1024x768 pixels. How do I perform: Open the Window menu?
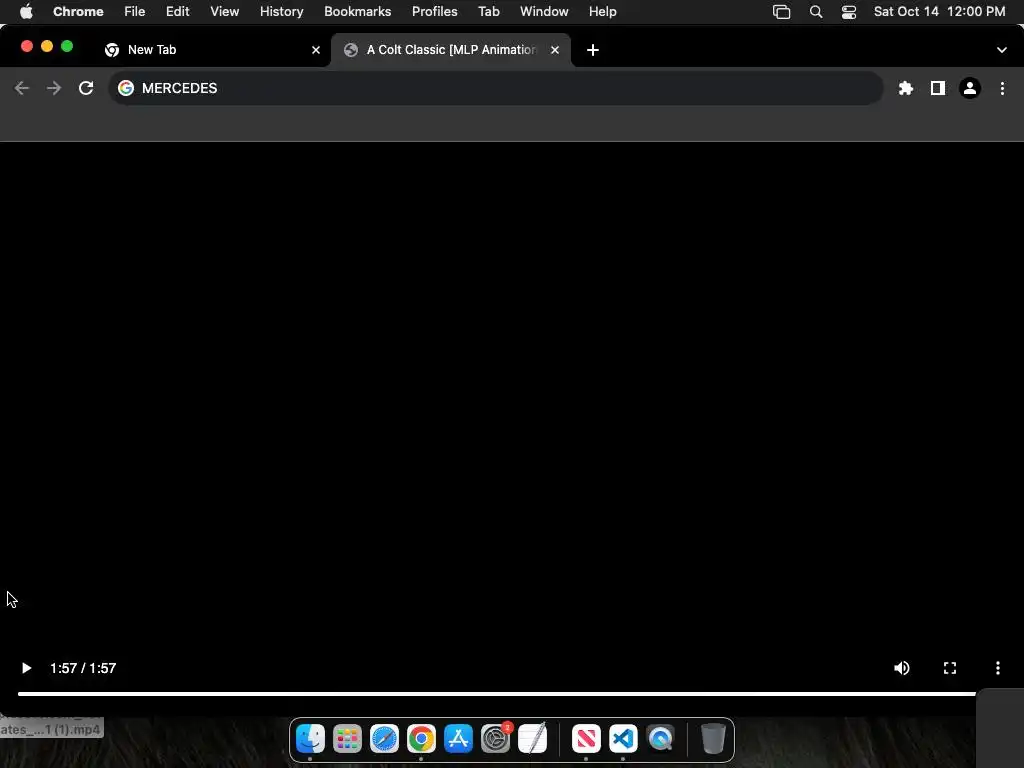point(544,11)
